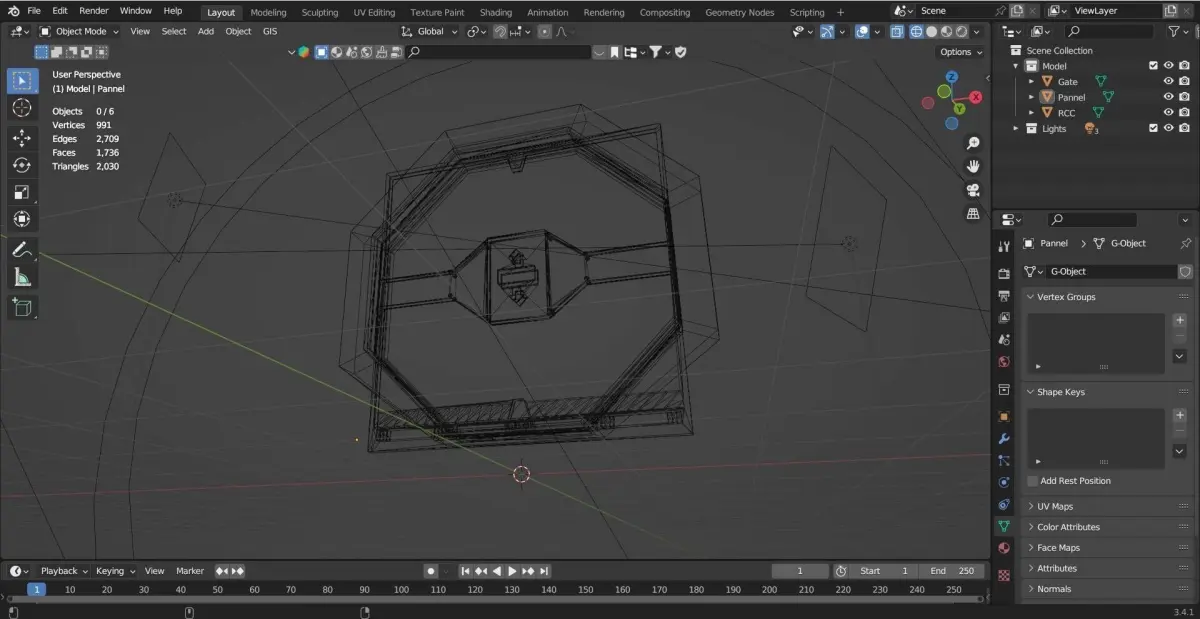Open Global transform orientation dropdown
The width and height of the screenshot is (1200, 619).
tap(430, 31)
